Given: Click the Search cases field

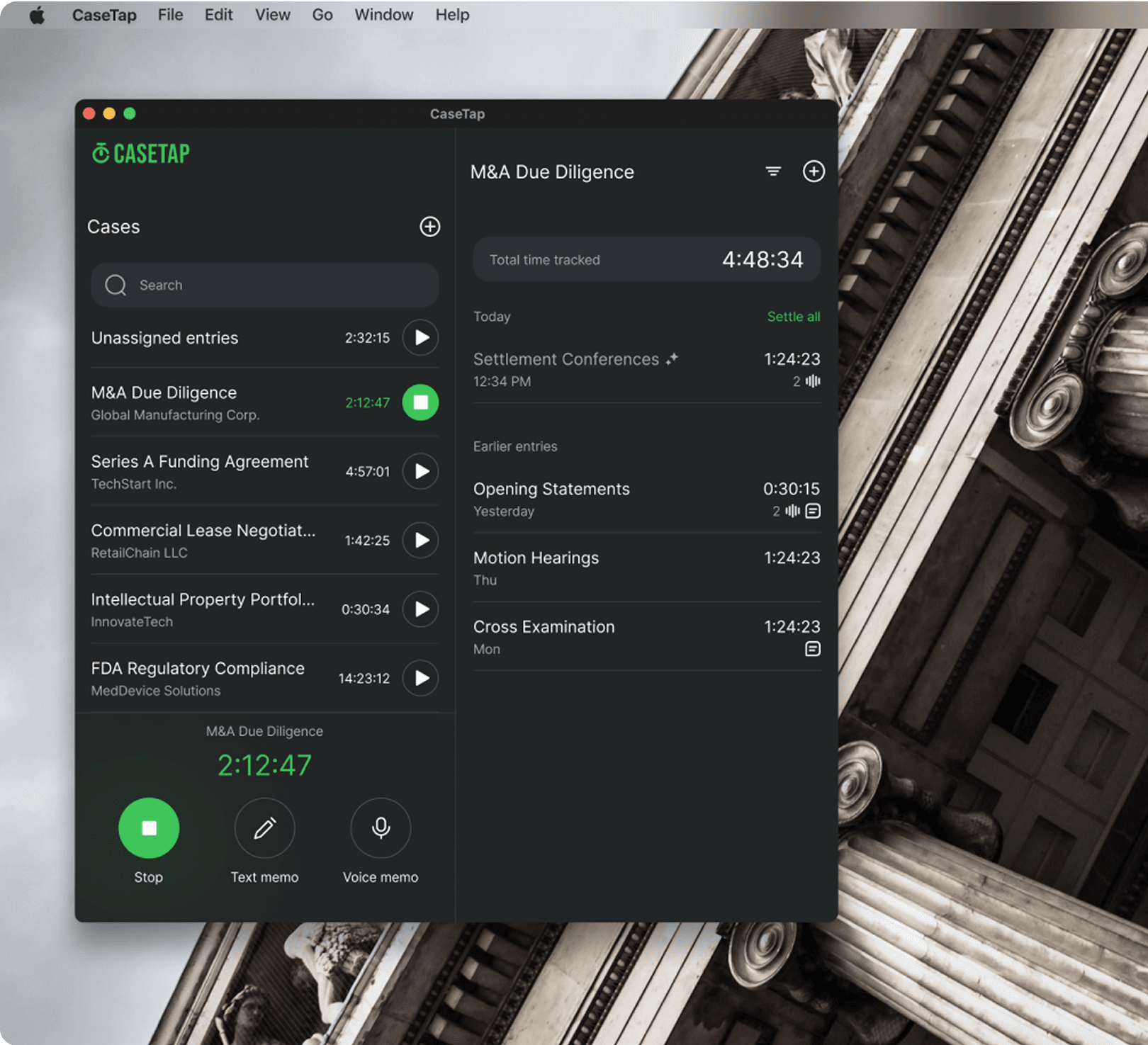Looking at the screenshot, I should [264, 285].
